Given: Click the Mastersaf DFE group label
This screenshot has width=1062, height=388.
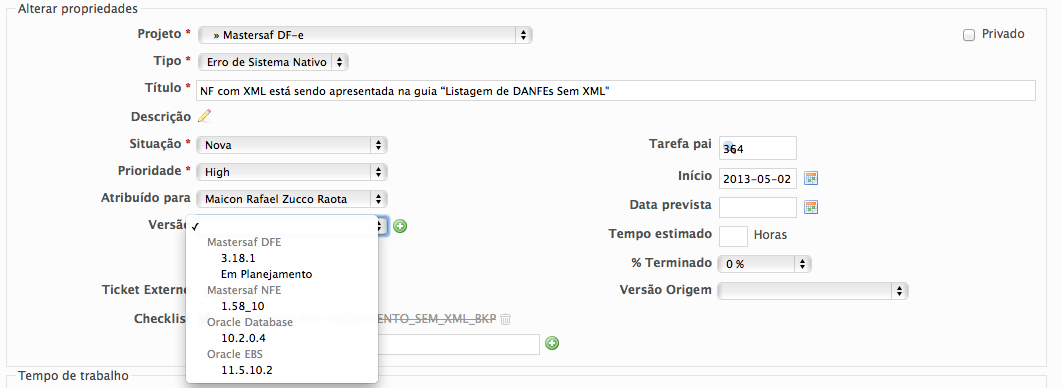Looking at the screenshot, I should 244,242.
